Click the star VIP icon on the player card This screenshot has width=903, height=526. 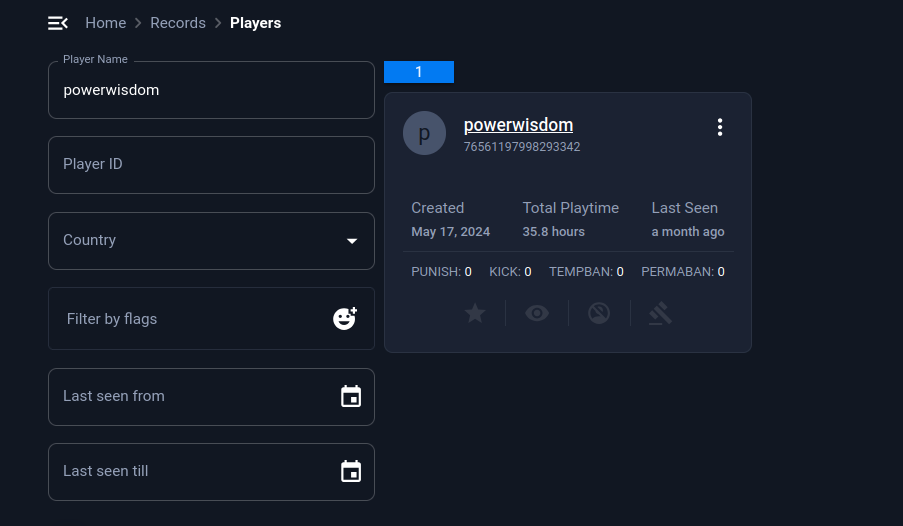coord(475,313)
